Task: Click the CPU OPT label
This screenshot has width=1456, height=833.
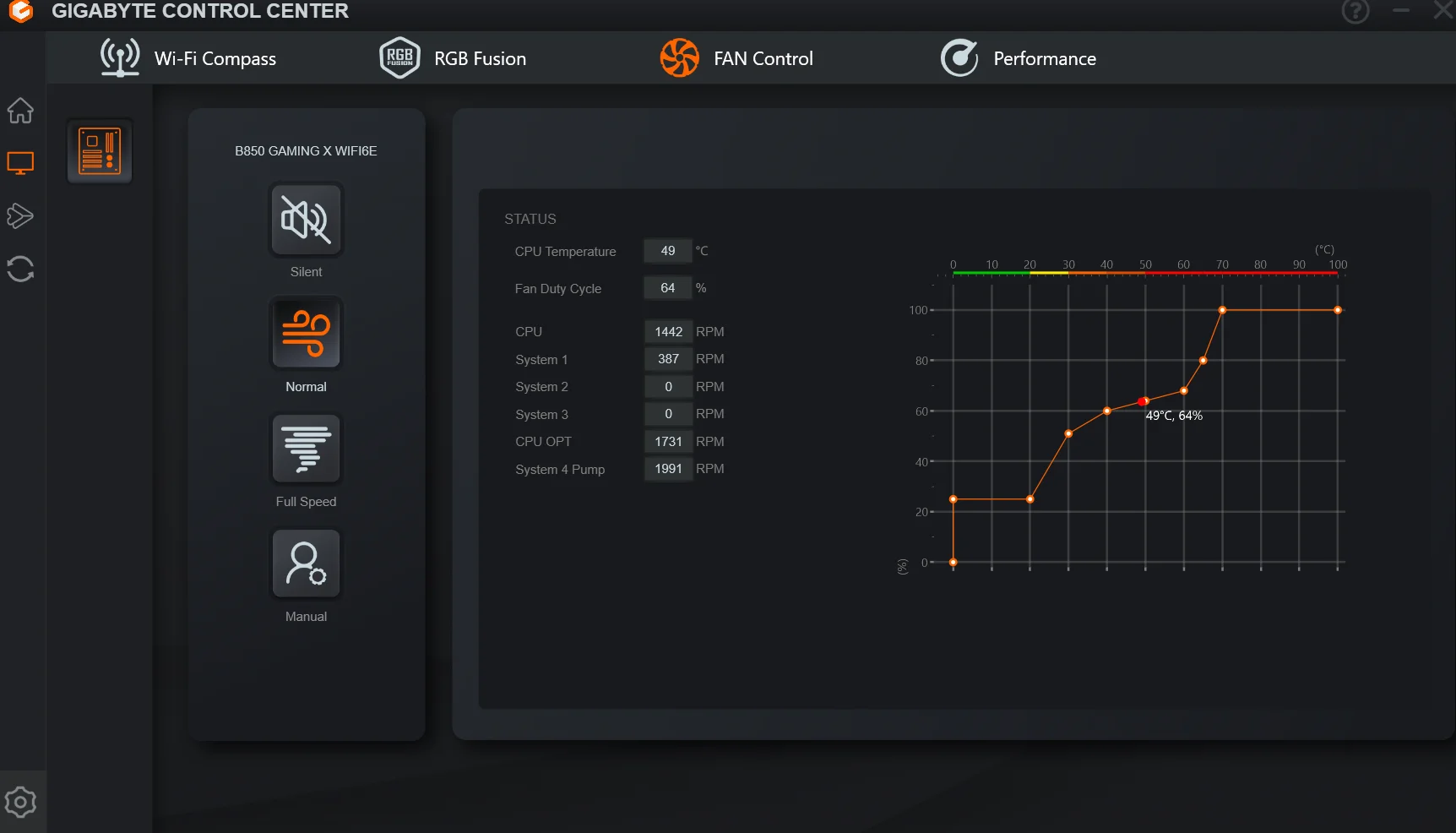Action: click(x=543, y=442)
